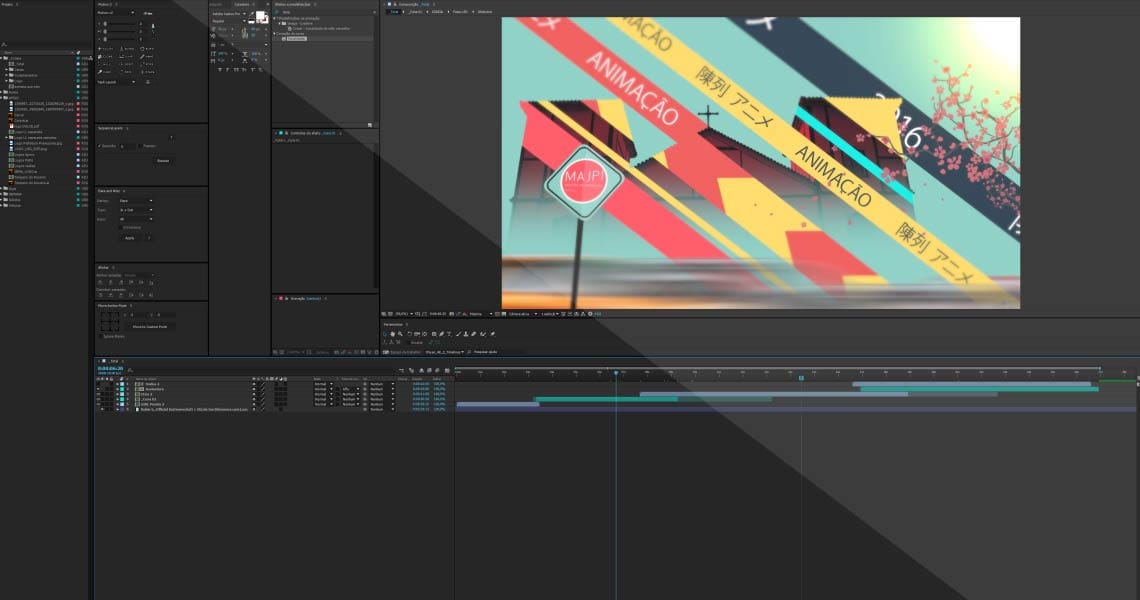Select the Selection arrow tool
Screen dimensions: 1140x600
tap(385, 333)
